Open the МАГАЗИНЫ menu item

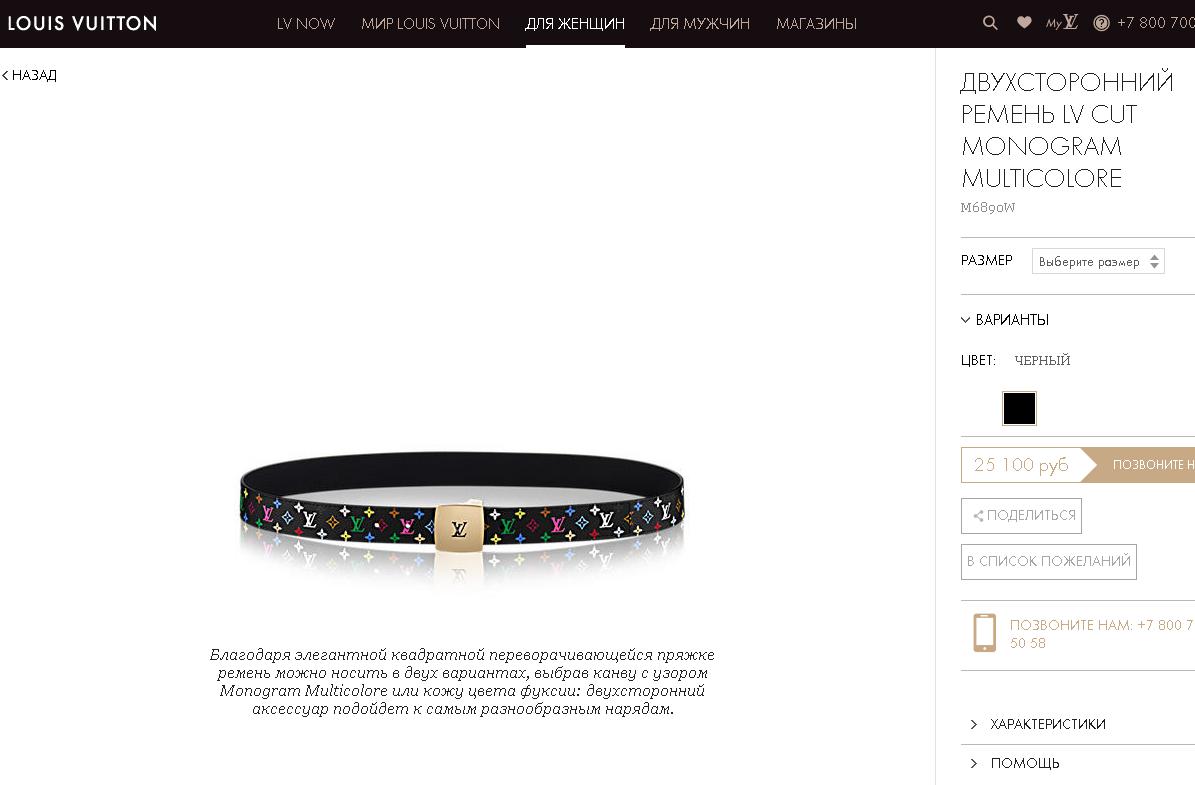tap(816, 24)
